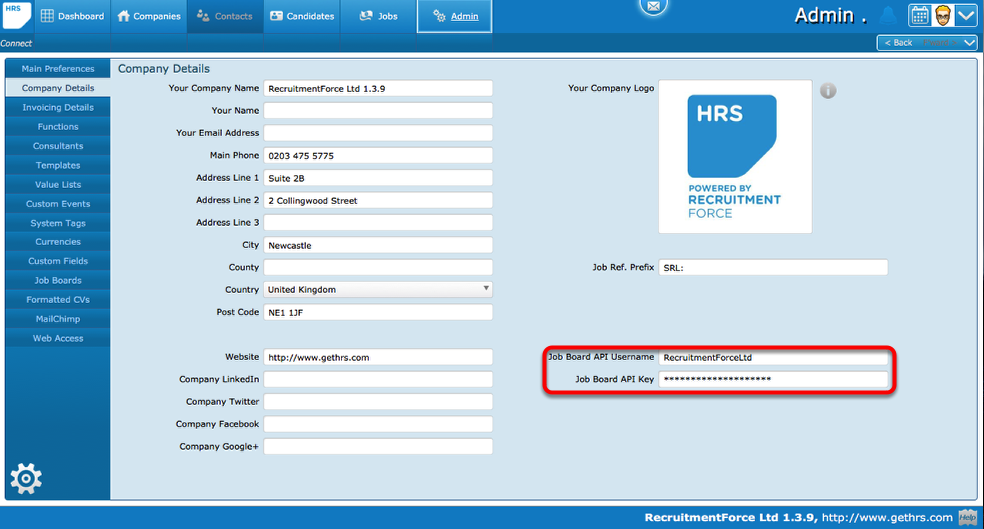Click the Job Board API Key field
The image size is (984, 529).
pos(773,379)
